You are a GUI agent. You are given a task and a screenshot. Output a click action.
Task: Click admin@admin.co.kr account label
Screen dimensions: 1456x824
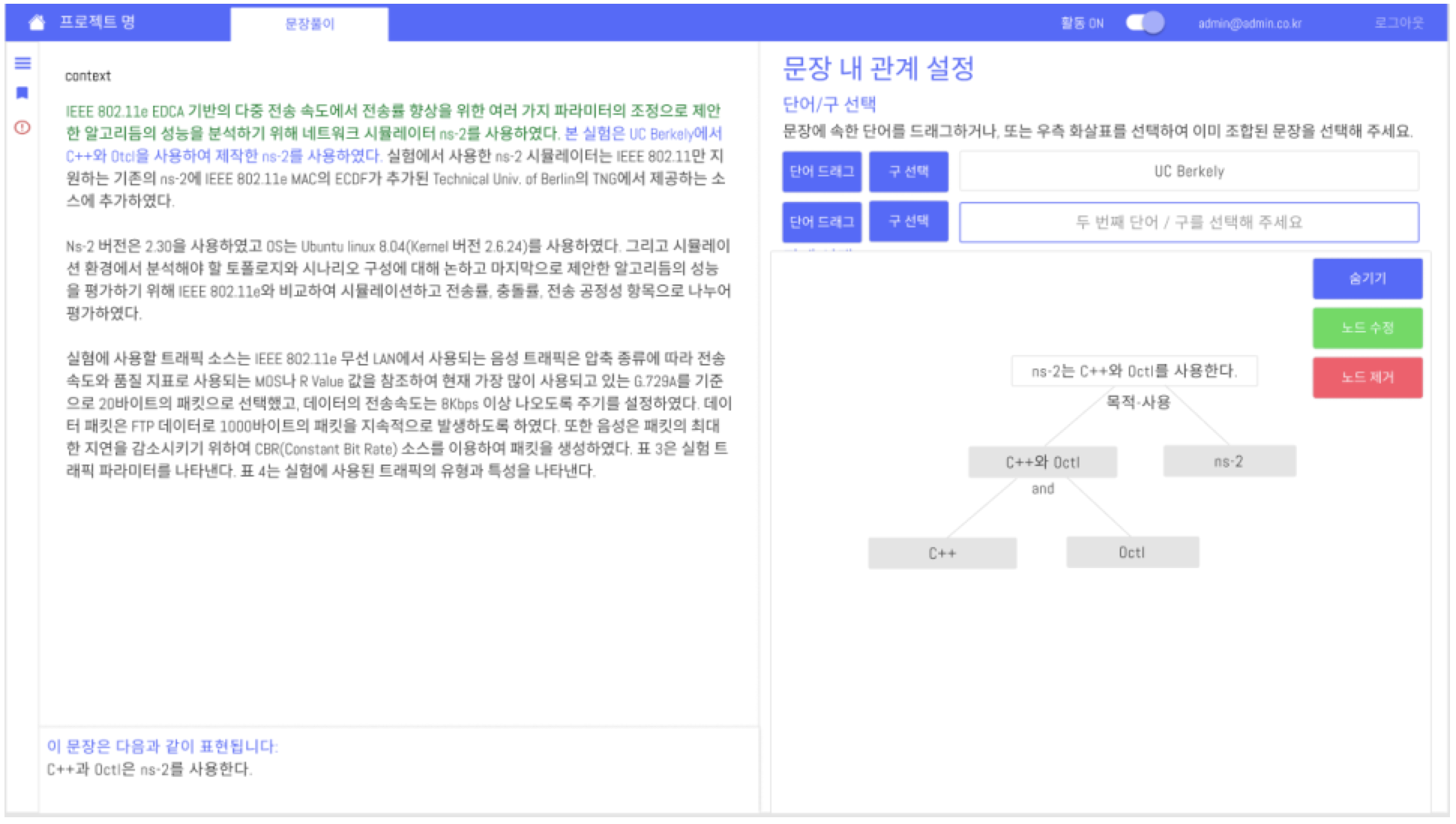1249,23
